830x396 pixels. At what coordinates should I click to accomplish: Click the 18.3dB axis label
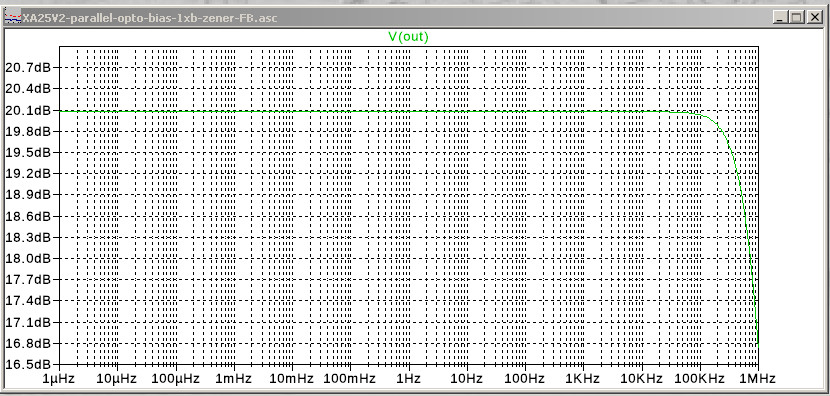click(x=28, y=237)
